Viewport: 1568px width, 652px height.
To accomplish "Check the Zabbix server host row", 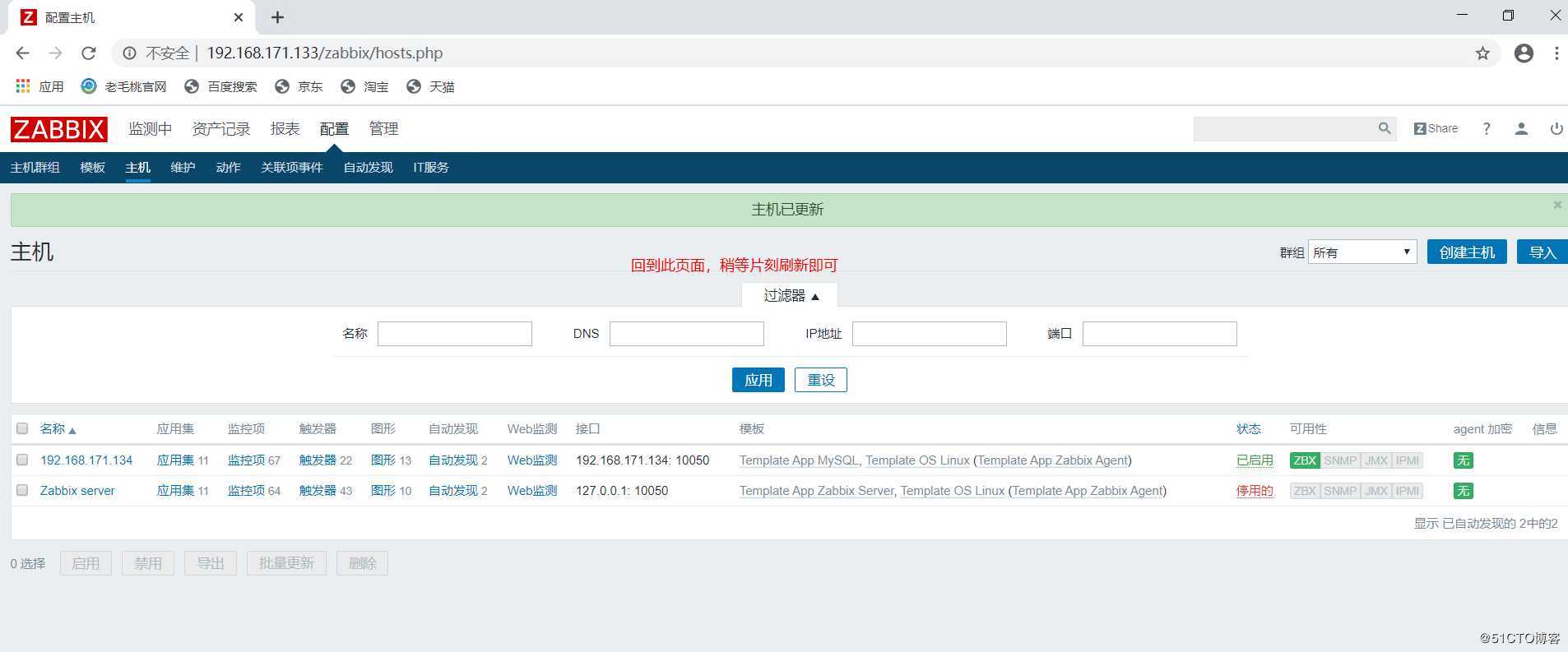I will [x=22, y=490].
